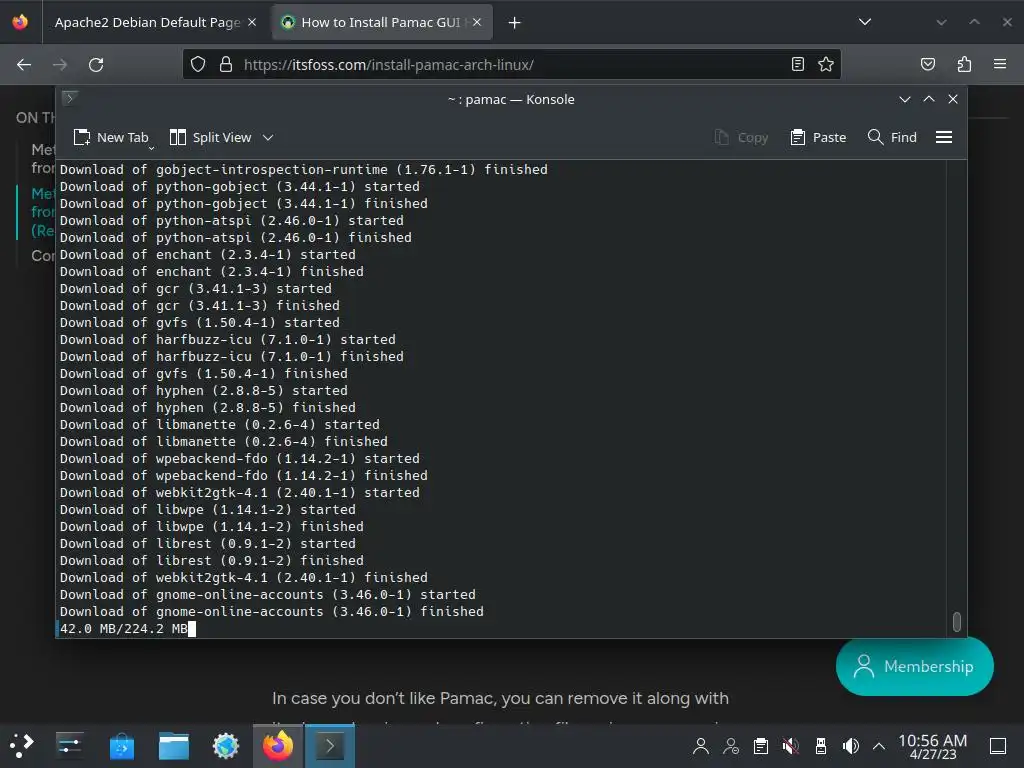This screenshot has width=1024, height=768.
Task: Click the user with gear tray icon
Action: (x=731, y=746)
